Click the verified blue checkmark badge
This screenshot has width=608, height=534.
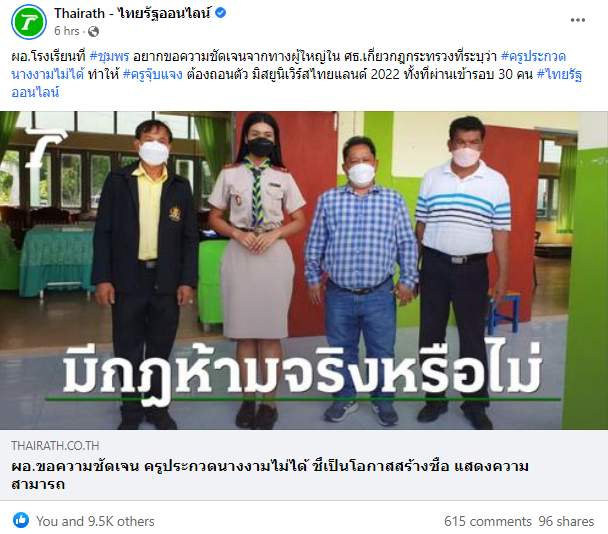pos(220,13)
